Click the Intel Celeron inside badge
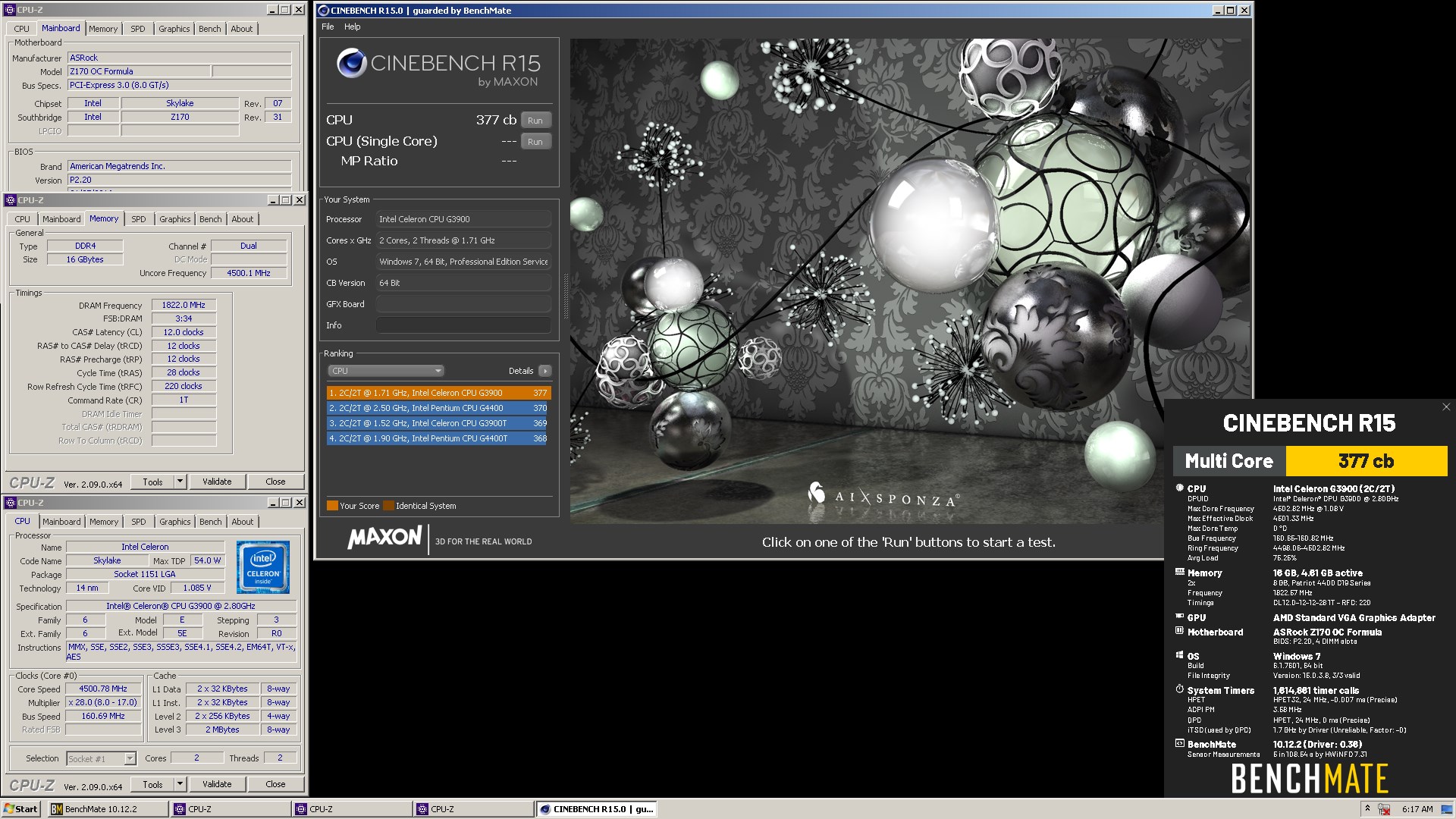Screen dimensions: 1456x819 263,566
